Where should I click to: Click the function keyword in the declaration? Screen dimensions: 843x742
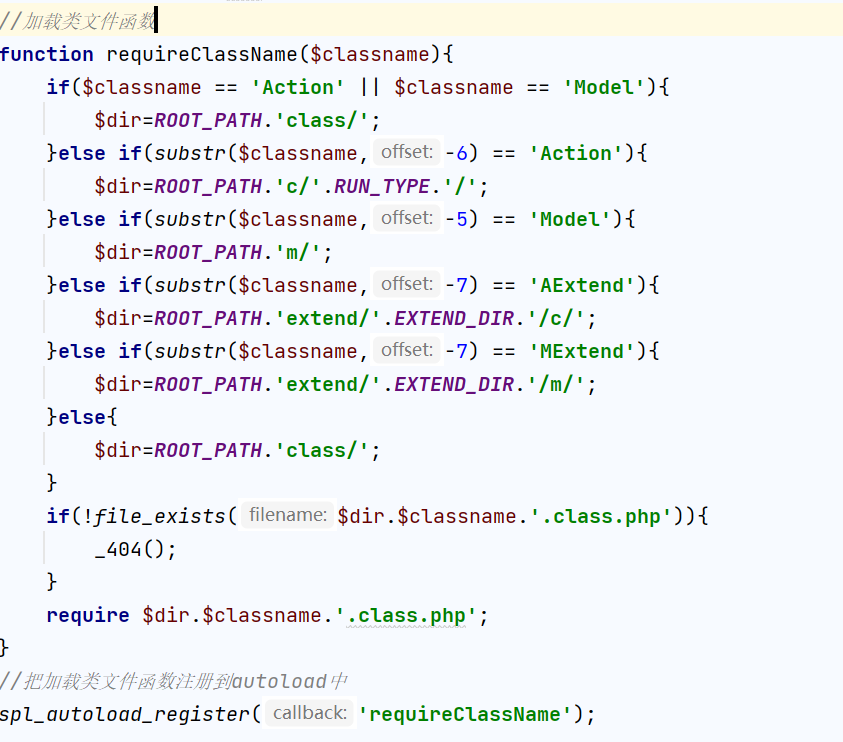pos(46,54)
